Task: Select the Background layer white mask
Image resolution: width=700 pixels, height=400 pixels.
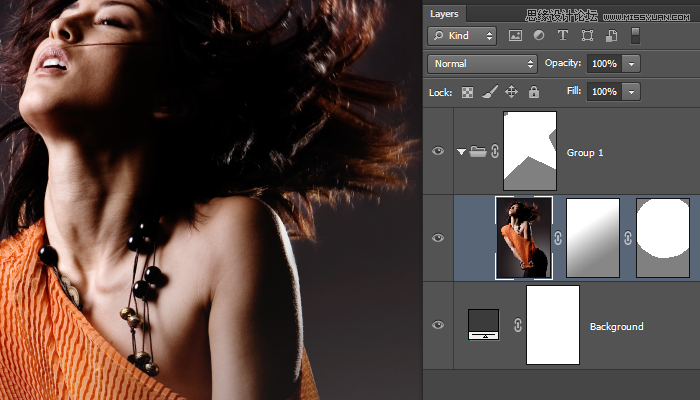Action: pos(553,325)
